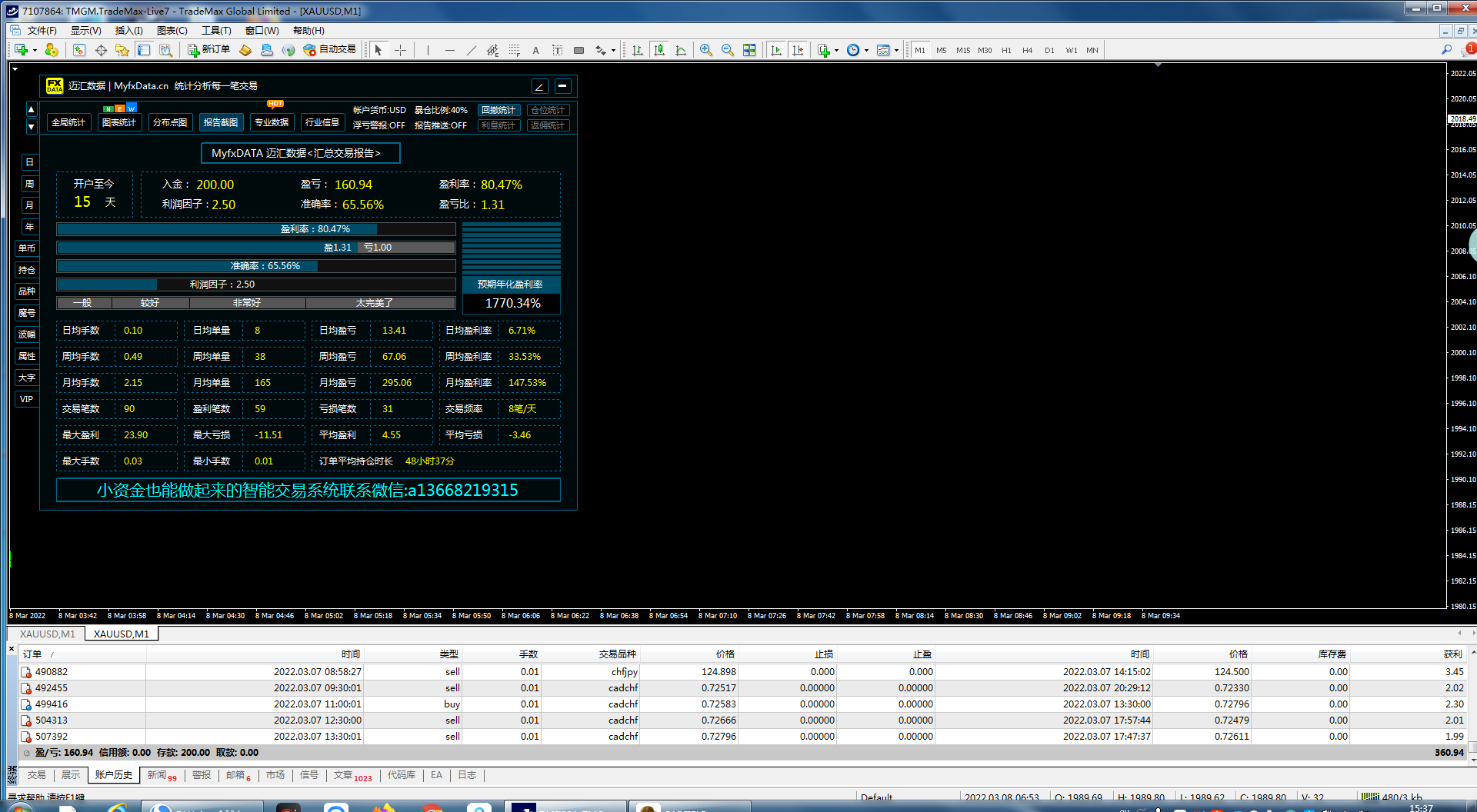The image size is (1477, 812).
Task: Select the M15 timeframe
Action: click(963, 50)
